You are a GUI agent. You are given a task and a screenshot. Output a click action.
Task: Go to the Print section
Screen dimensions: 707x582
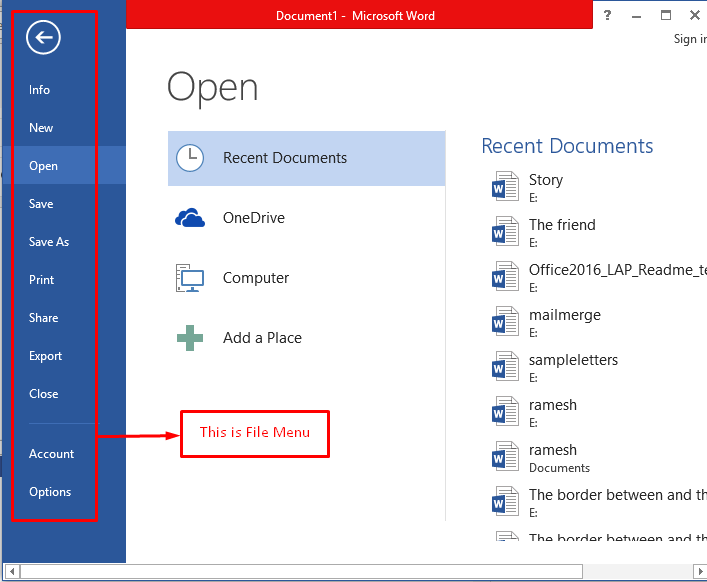[x=41, y=280]
